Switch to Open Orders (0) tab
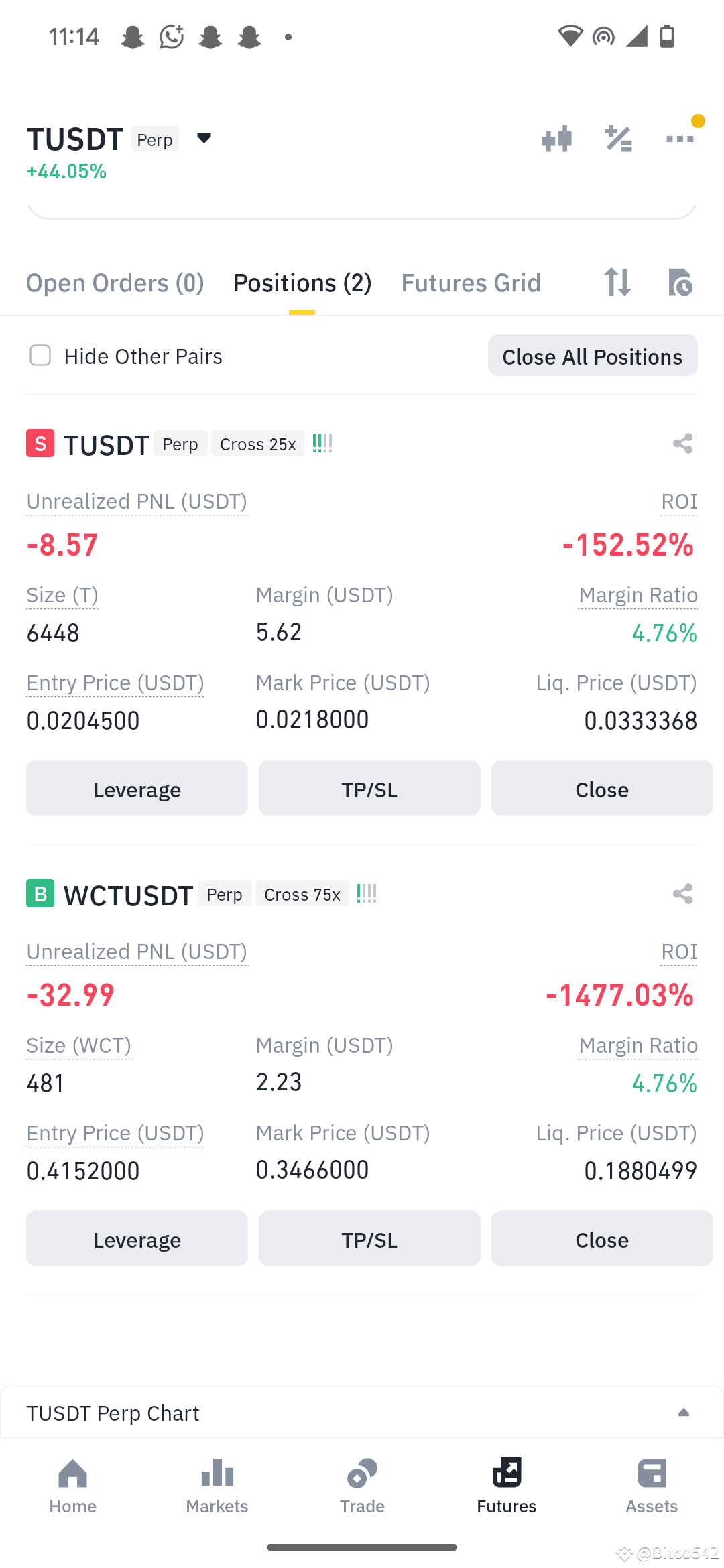This screenshot has width=724, height=1568. pyautogui.click(x=115, y=283)
